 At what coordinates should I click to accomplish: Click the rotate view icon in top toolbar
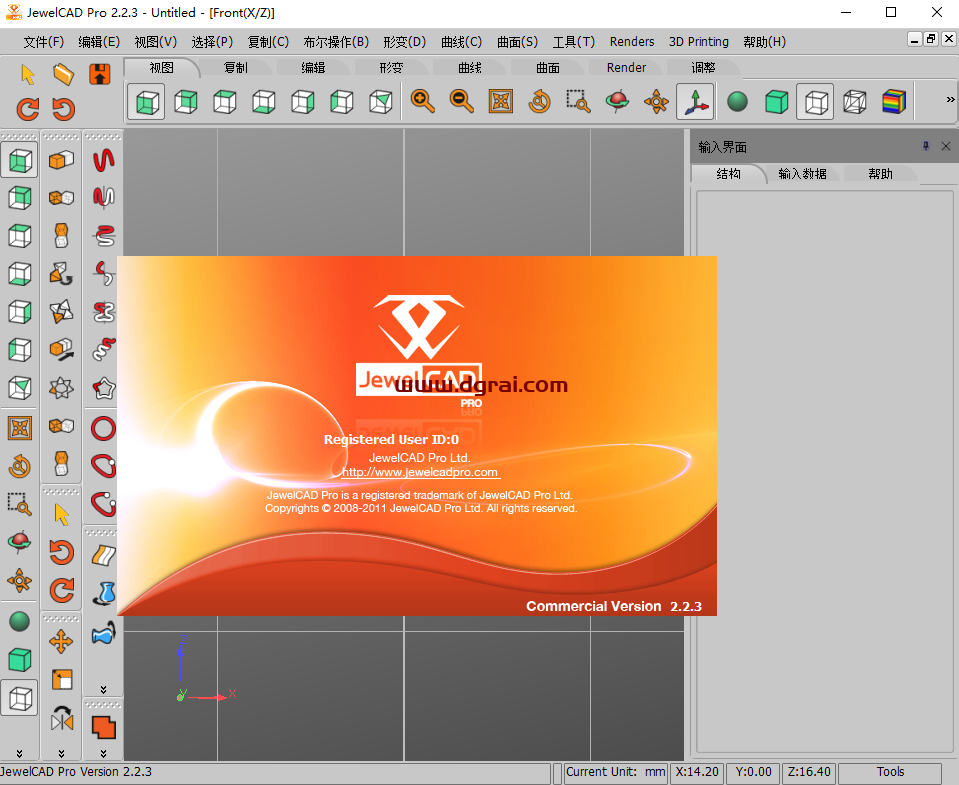point(539,101)
